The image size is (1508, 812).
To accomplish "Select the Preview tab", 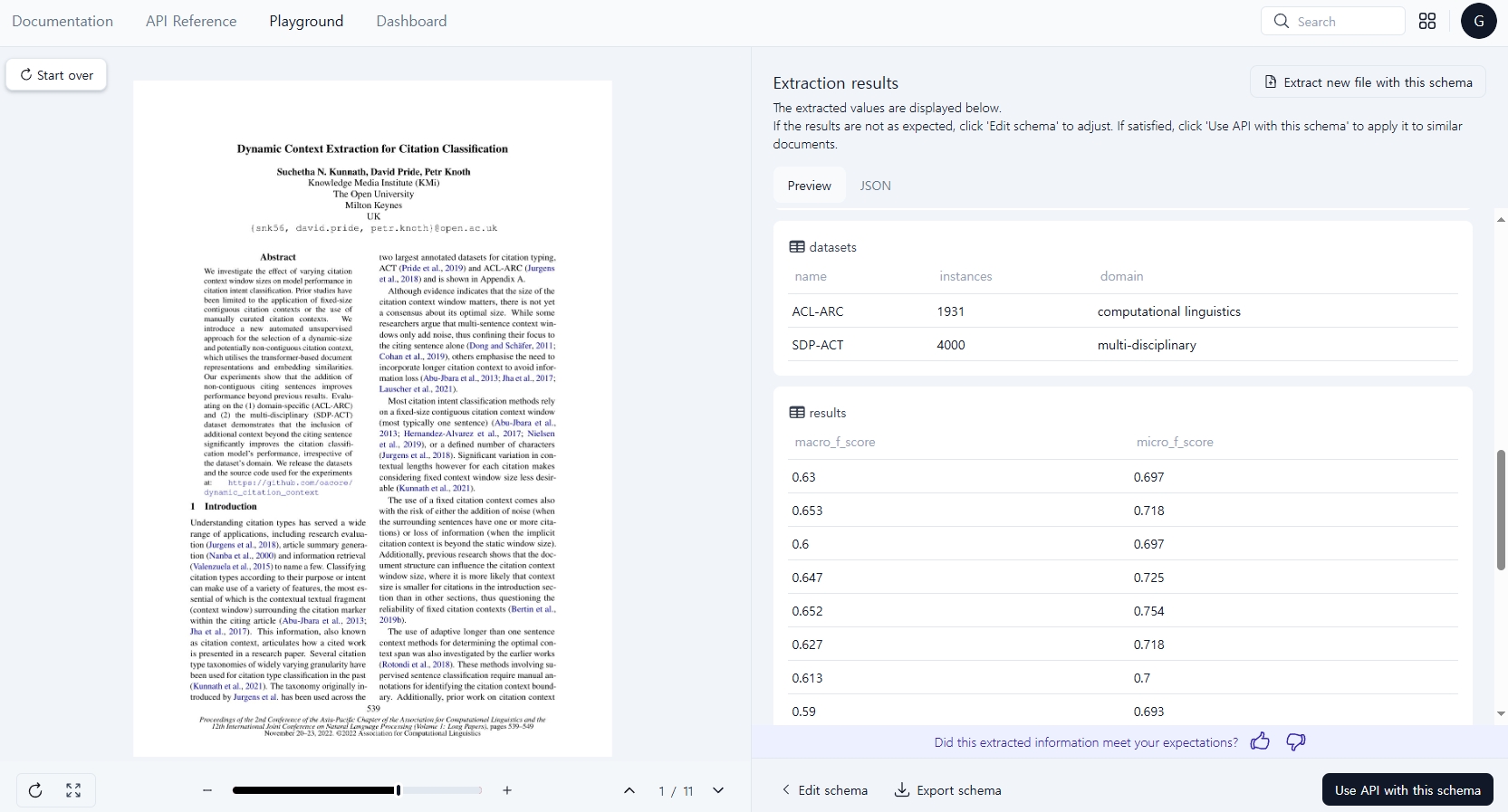I will click(x=809, y=186).
